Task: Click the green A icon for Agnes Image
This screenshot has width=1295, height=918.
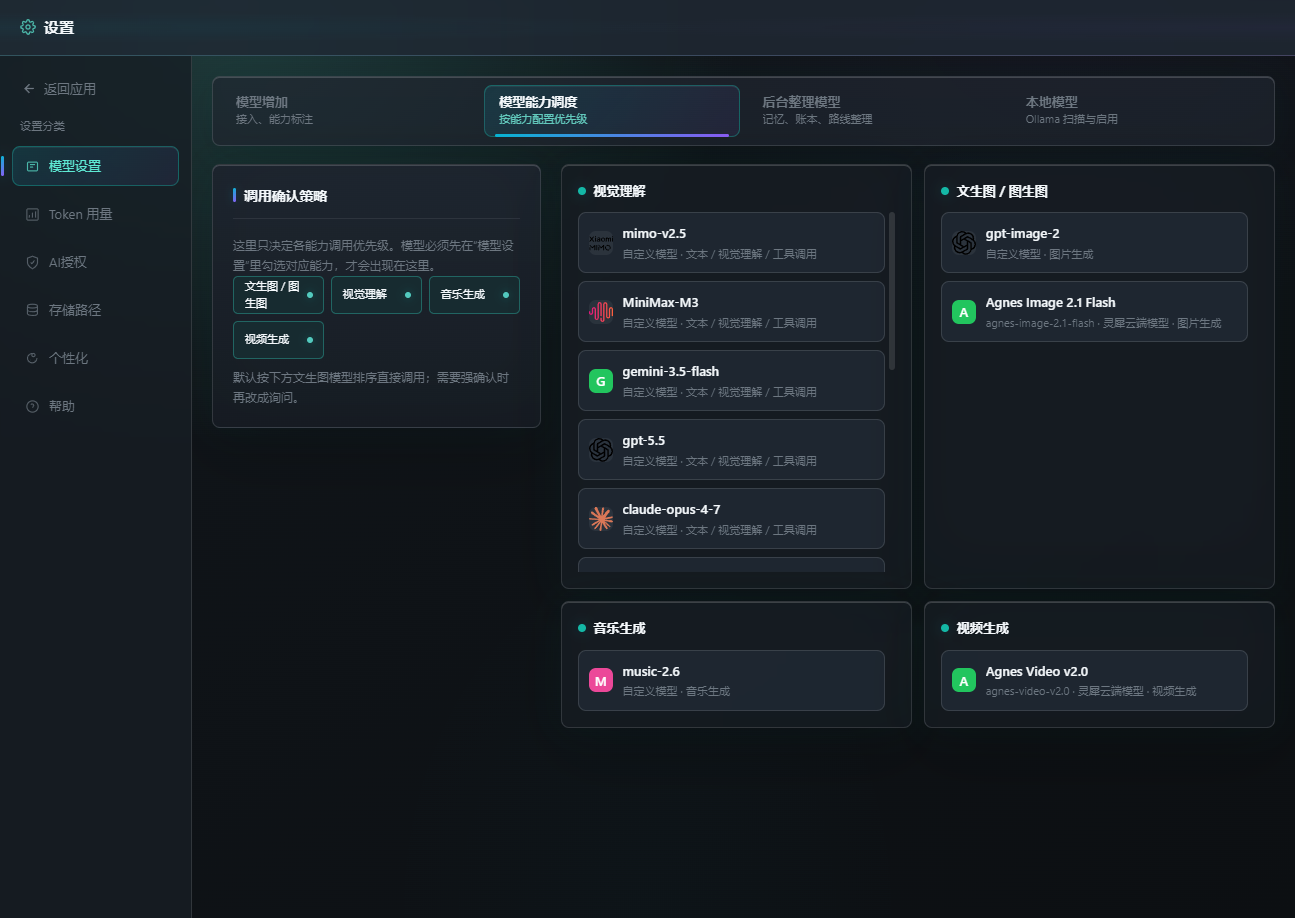Action: click(x=964, y=312)
